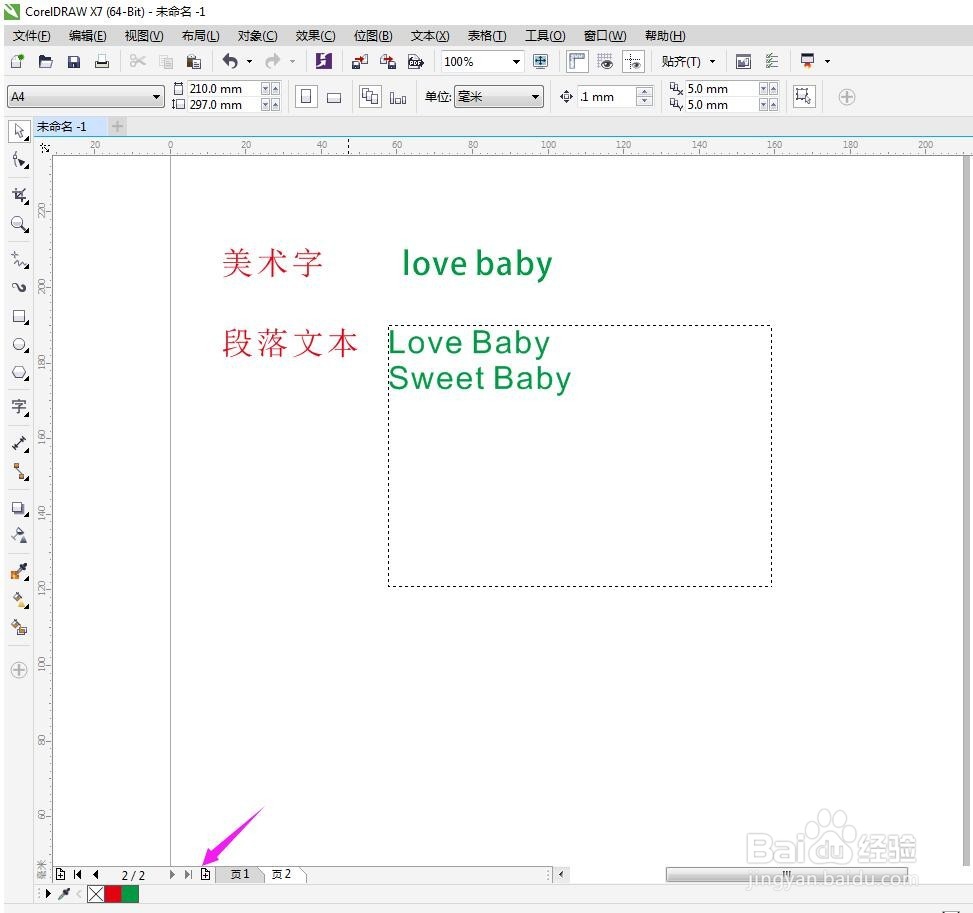The width and height of the screenshot is (973, 913).
Task: Go to previous page arrow
Action: tap(96, 875)
